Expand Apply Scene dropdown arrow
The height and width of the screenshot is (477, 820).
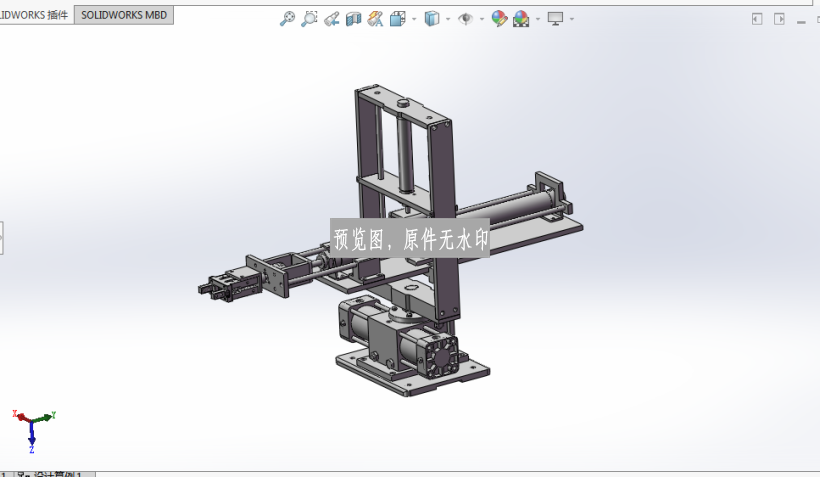[x=538, y=19]
